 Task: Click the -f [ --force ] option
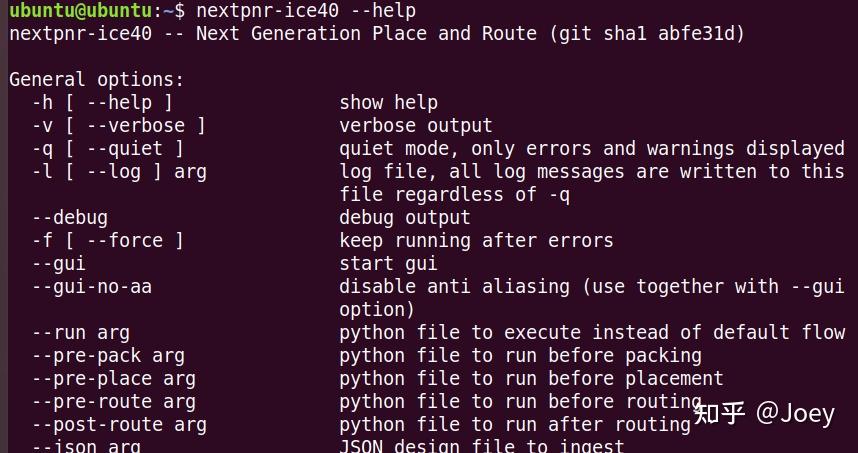(107, 240)
